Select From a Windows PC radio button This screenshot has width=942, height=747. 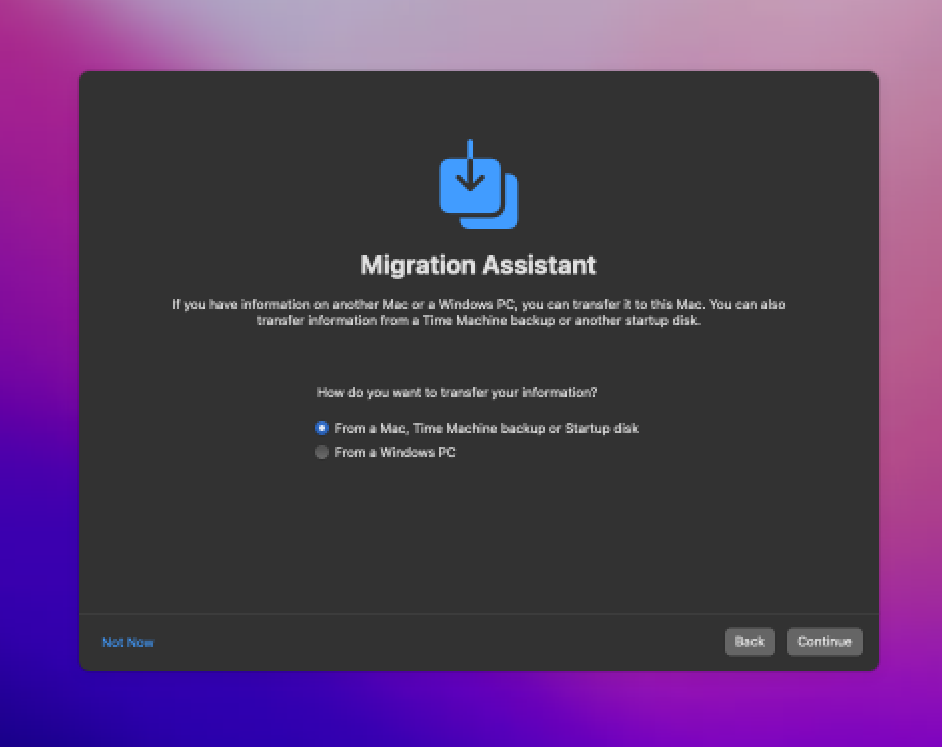[322, 452]
